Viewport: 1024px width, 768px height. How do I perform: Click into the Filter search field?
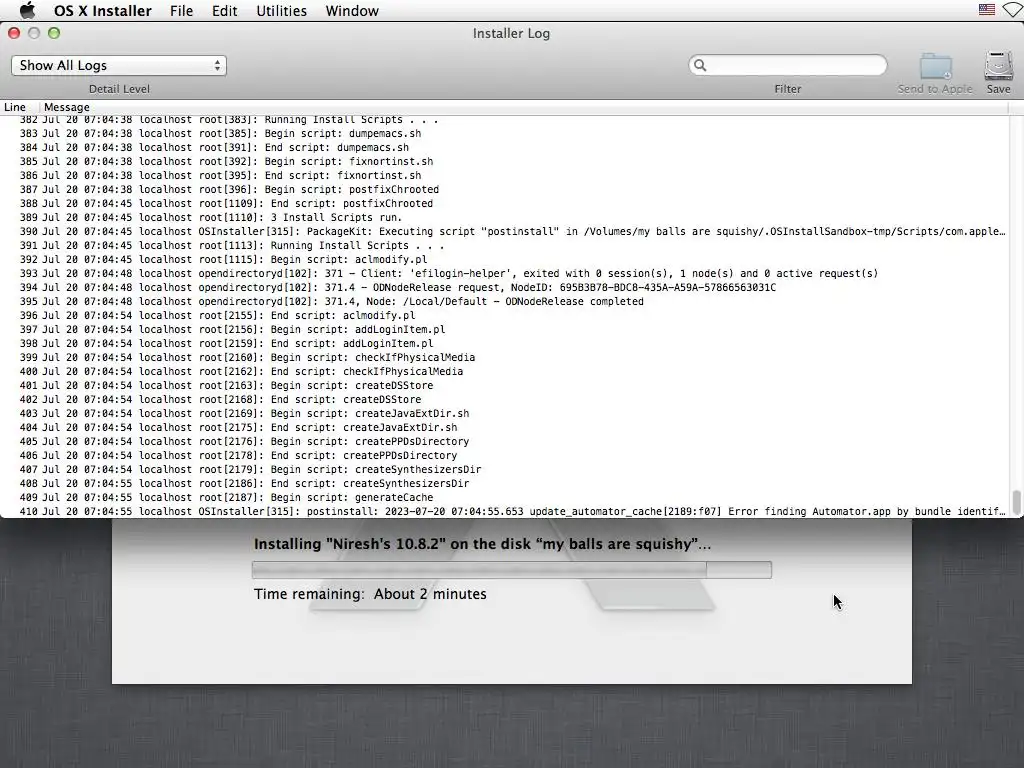788,65
